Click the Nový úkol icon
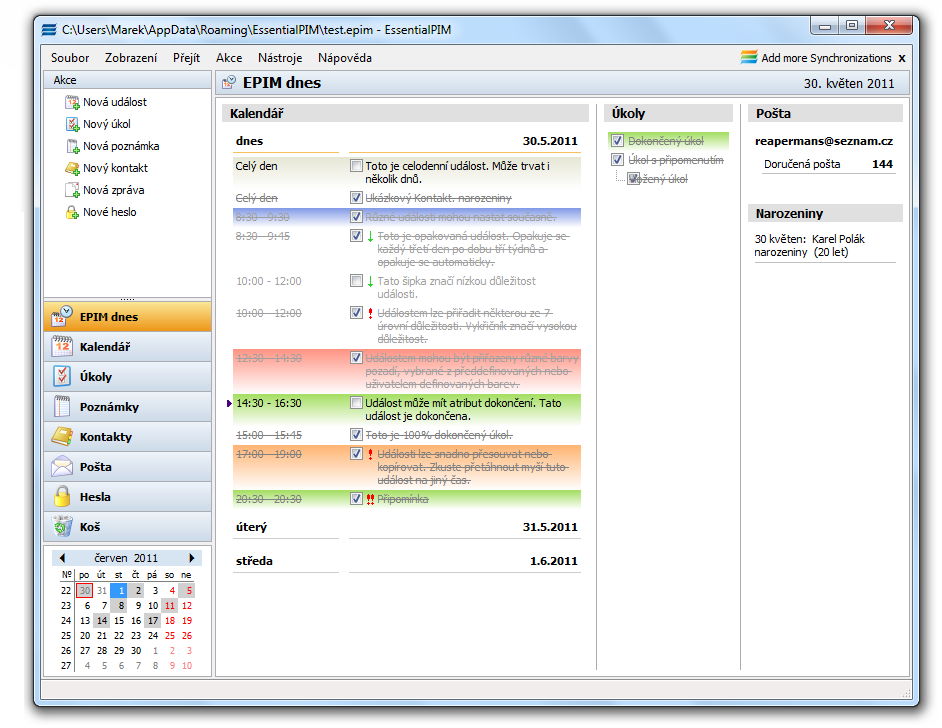942x728 pixels. click(x=72, y=124)
